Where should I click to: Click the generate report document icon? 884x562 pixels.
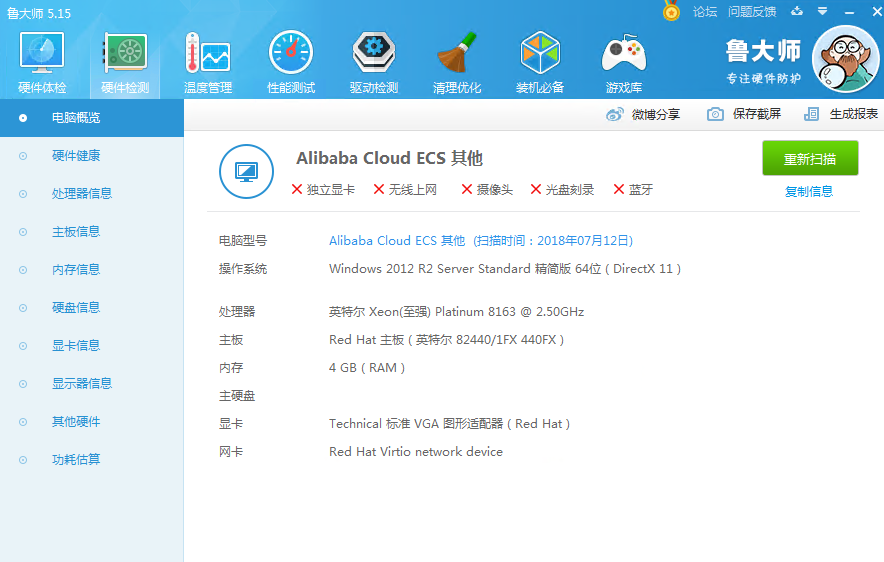(811, 114)
